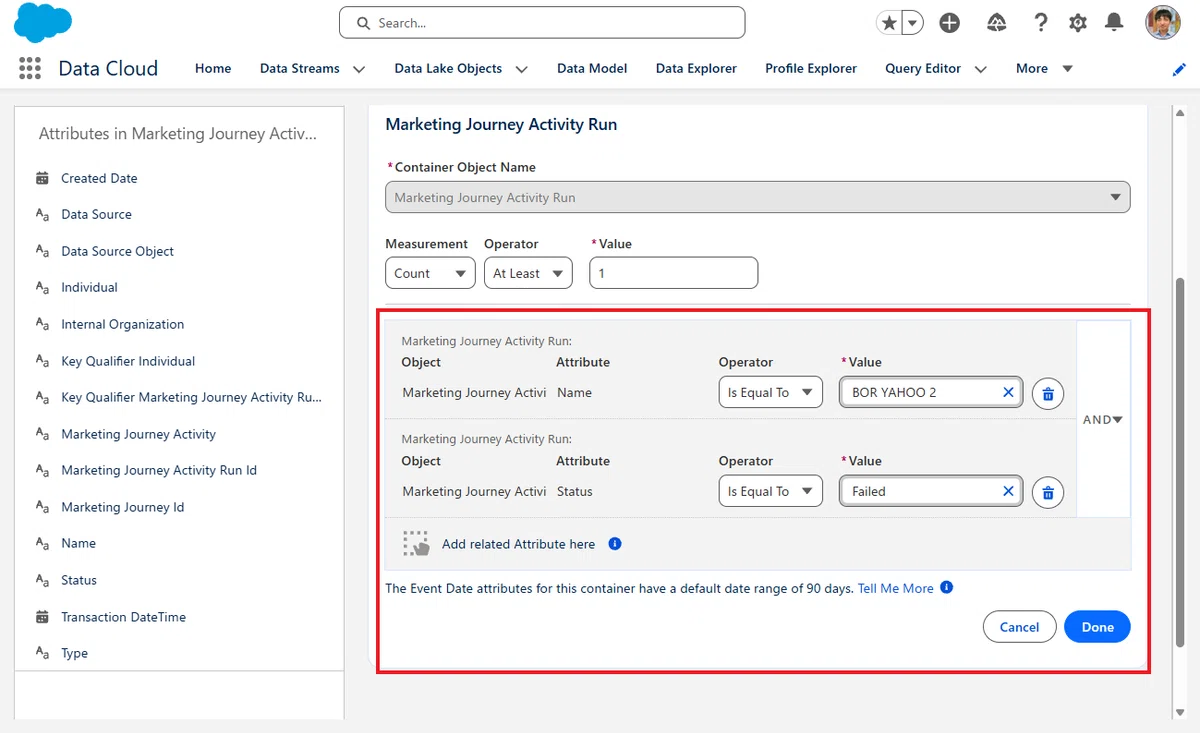Select the Name attribute in left list
The width and height of the screenshot is (1200, 733).
(78, 543)
